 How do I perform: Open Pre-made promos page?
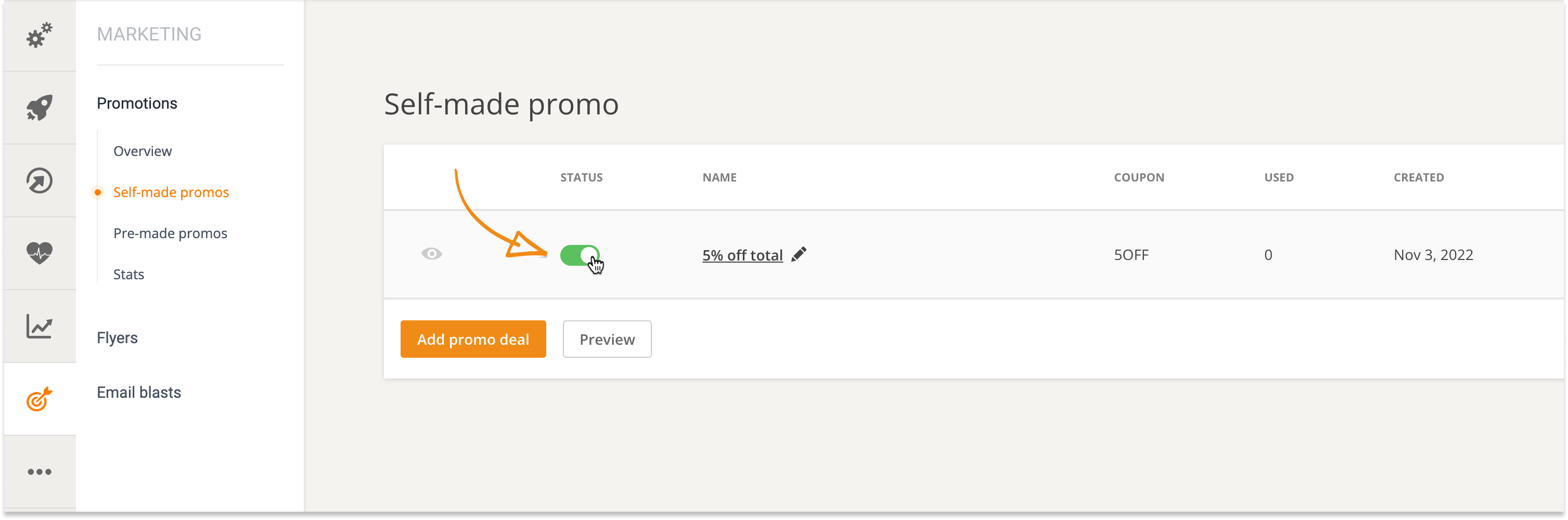170,233
